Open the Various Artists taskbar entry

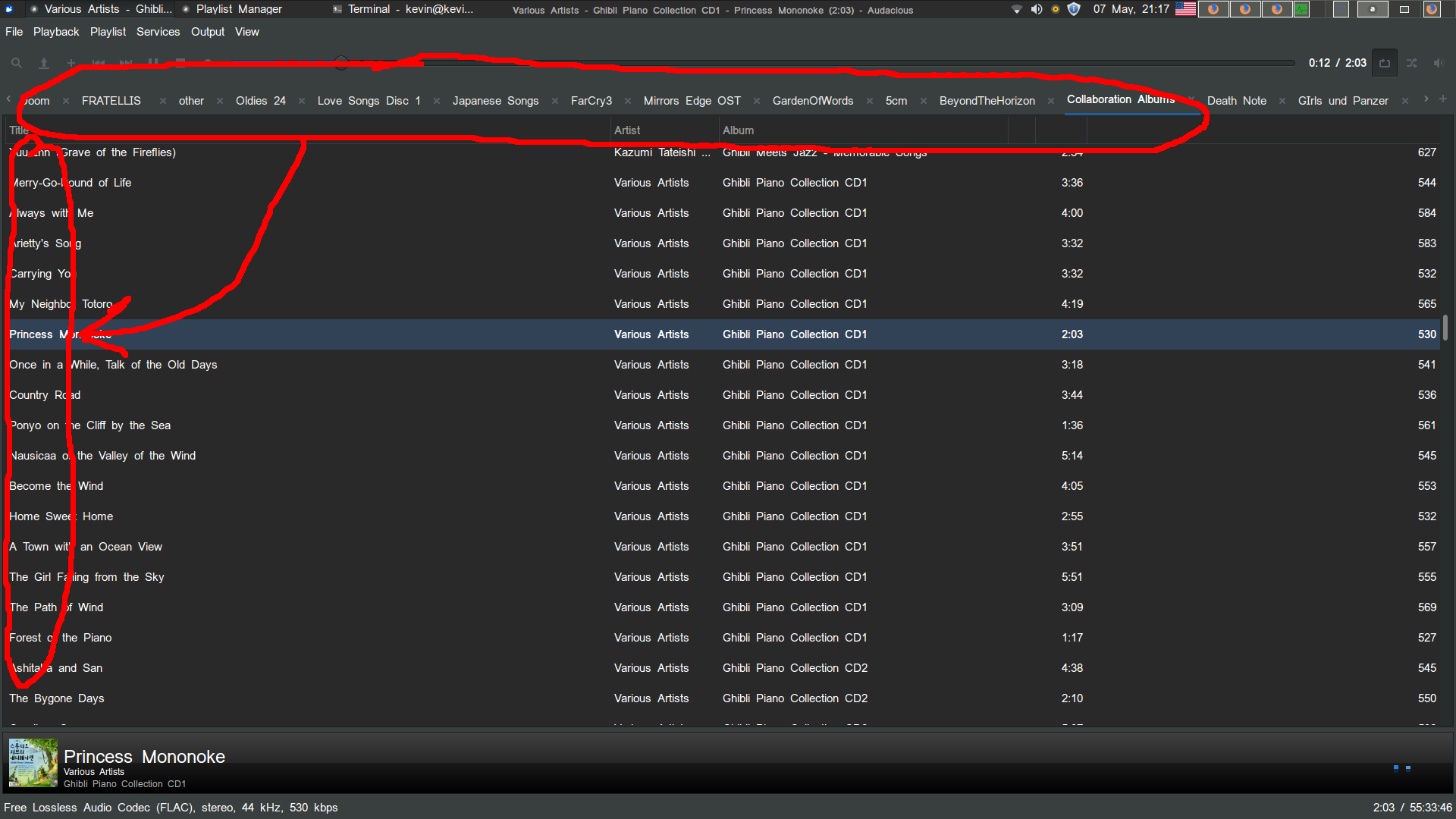click(101, 9)
